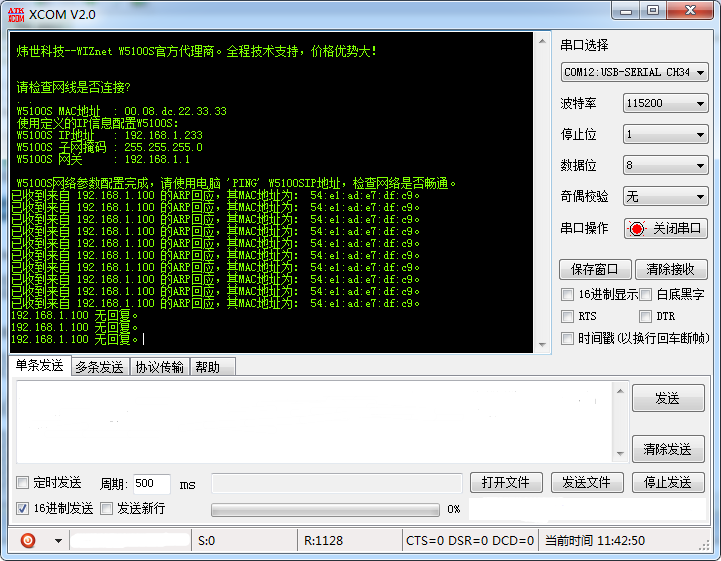Click the send box scrollbar down arrow
721x561 pixels.
pyautogui.click(x=620, y=453)
